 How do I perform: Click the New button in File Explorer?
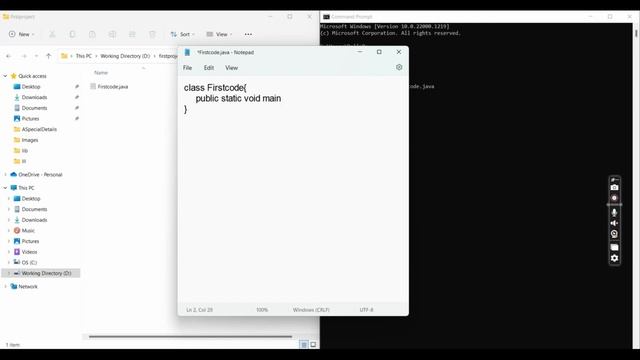click(22, 34)
